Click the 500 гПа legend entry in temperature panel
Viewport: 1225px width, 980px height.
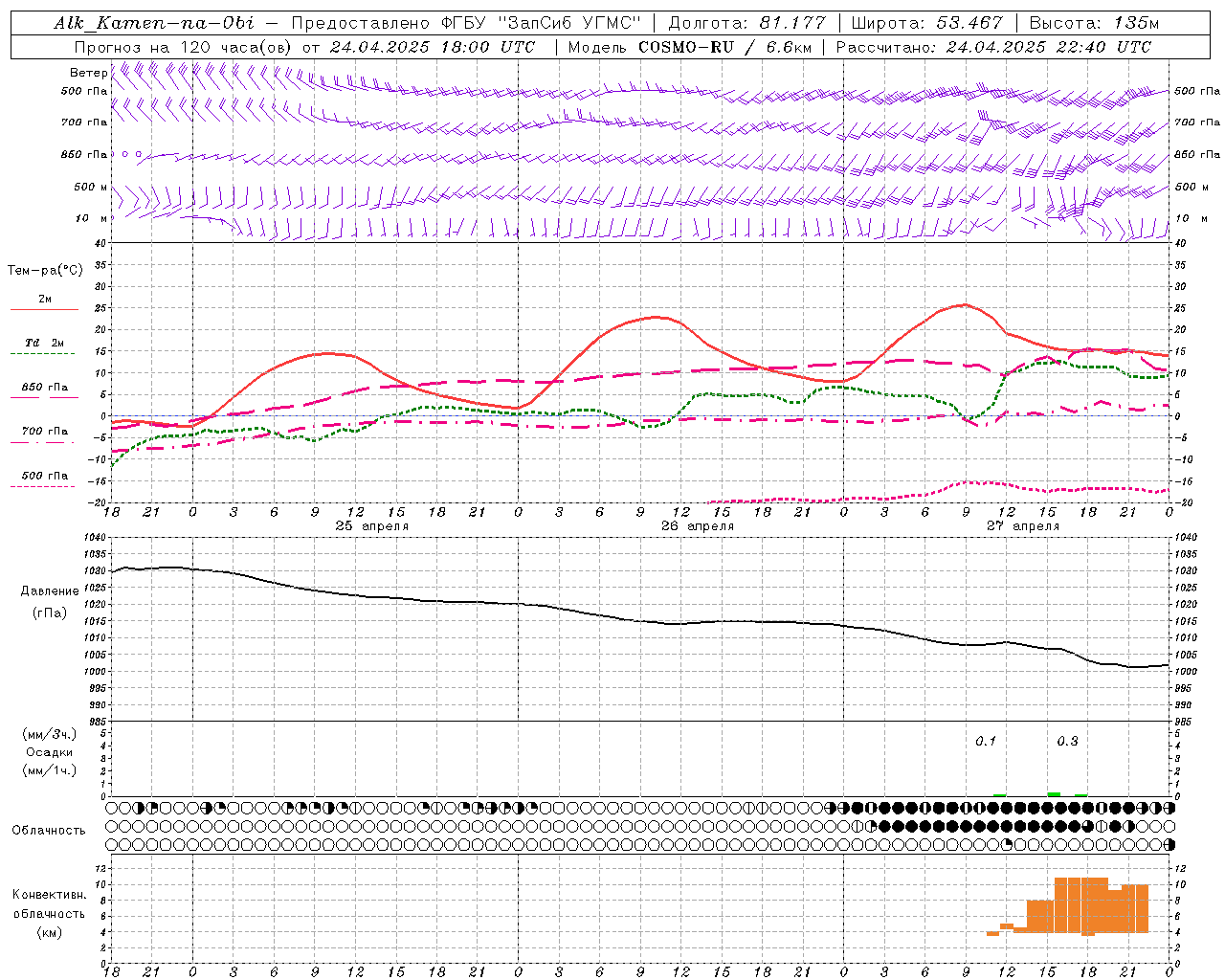[x=44, y=476]
